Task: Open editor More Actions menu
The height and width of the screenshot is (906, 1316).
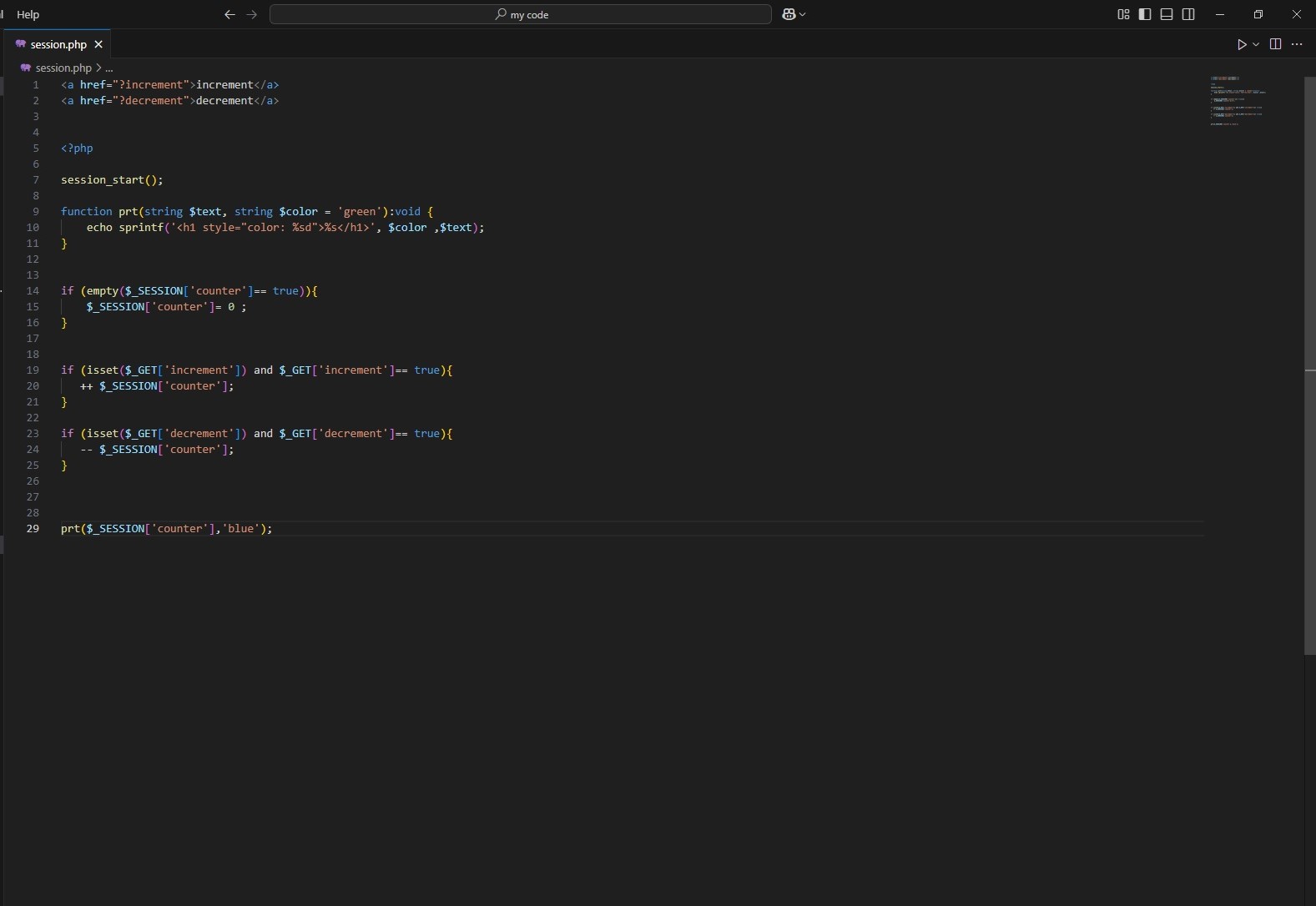Action: [1297, 44]
